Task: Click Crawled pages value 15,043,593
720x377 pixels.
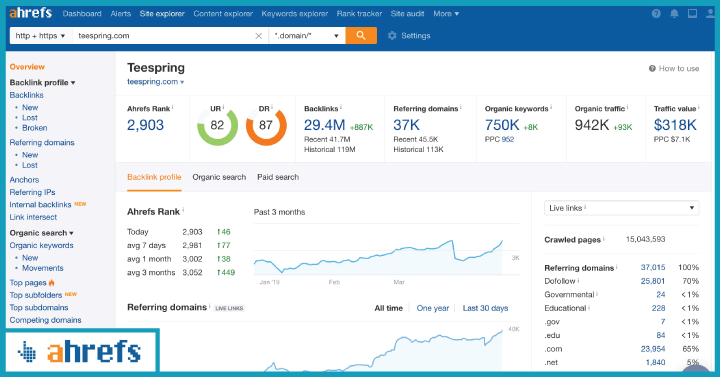Action: (646, 239)
